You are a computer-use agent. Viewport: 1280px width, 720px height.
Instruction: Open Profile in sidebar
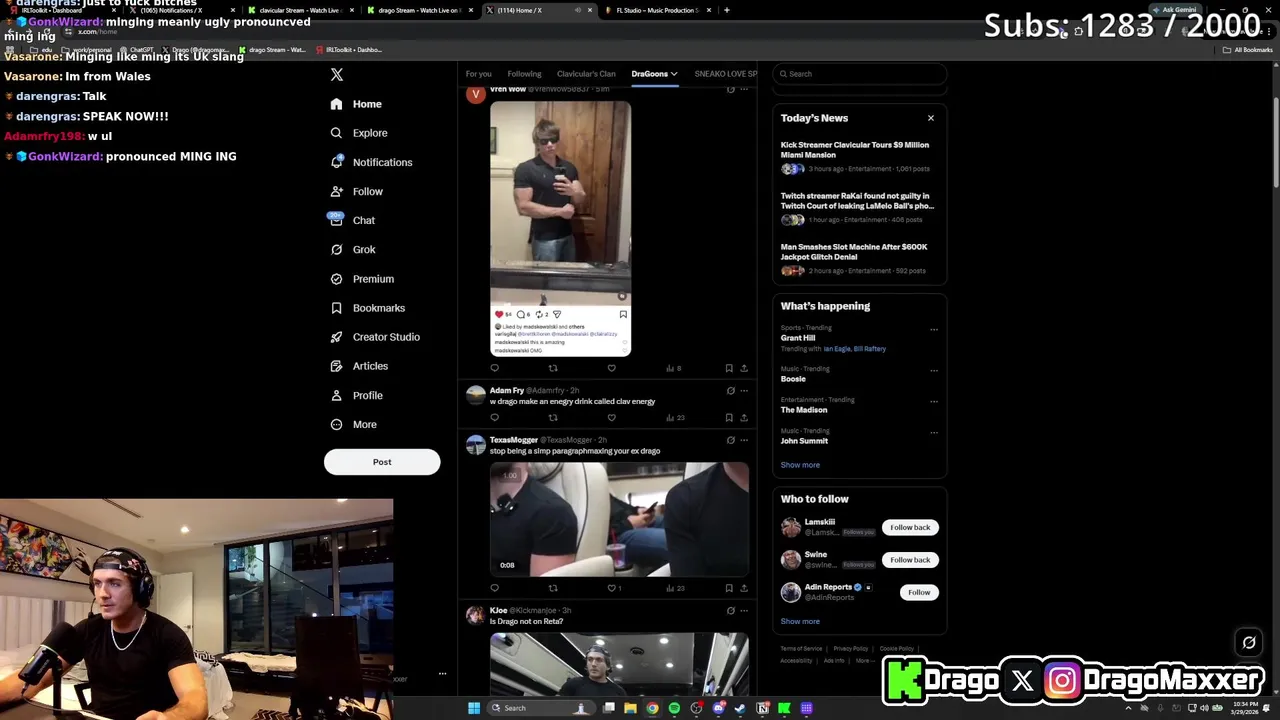pyautogui.click(x=356, y=395)
